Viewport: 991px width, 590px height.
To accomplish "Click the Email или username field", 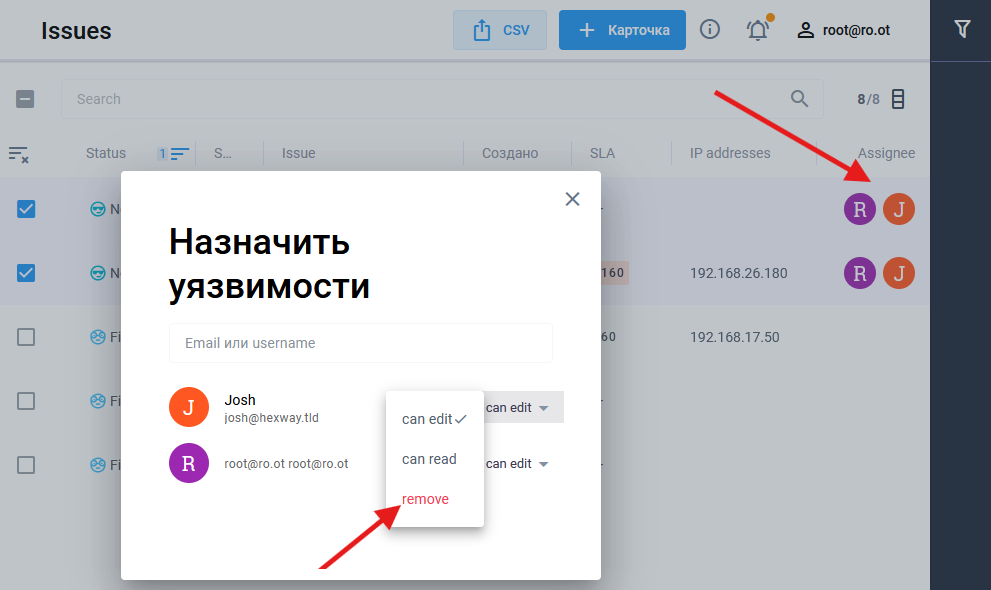I will pos(361,343).
